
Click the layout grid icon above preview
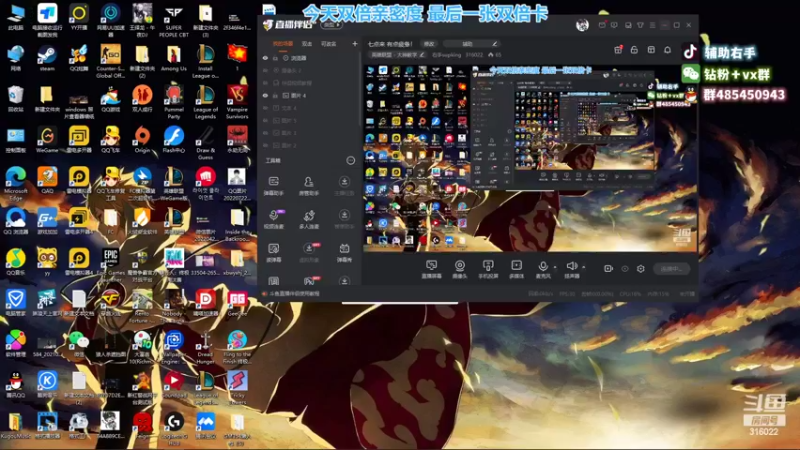(651, 49)
